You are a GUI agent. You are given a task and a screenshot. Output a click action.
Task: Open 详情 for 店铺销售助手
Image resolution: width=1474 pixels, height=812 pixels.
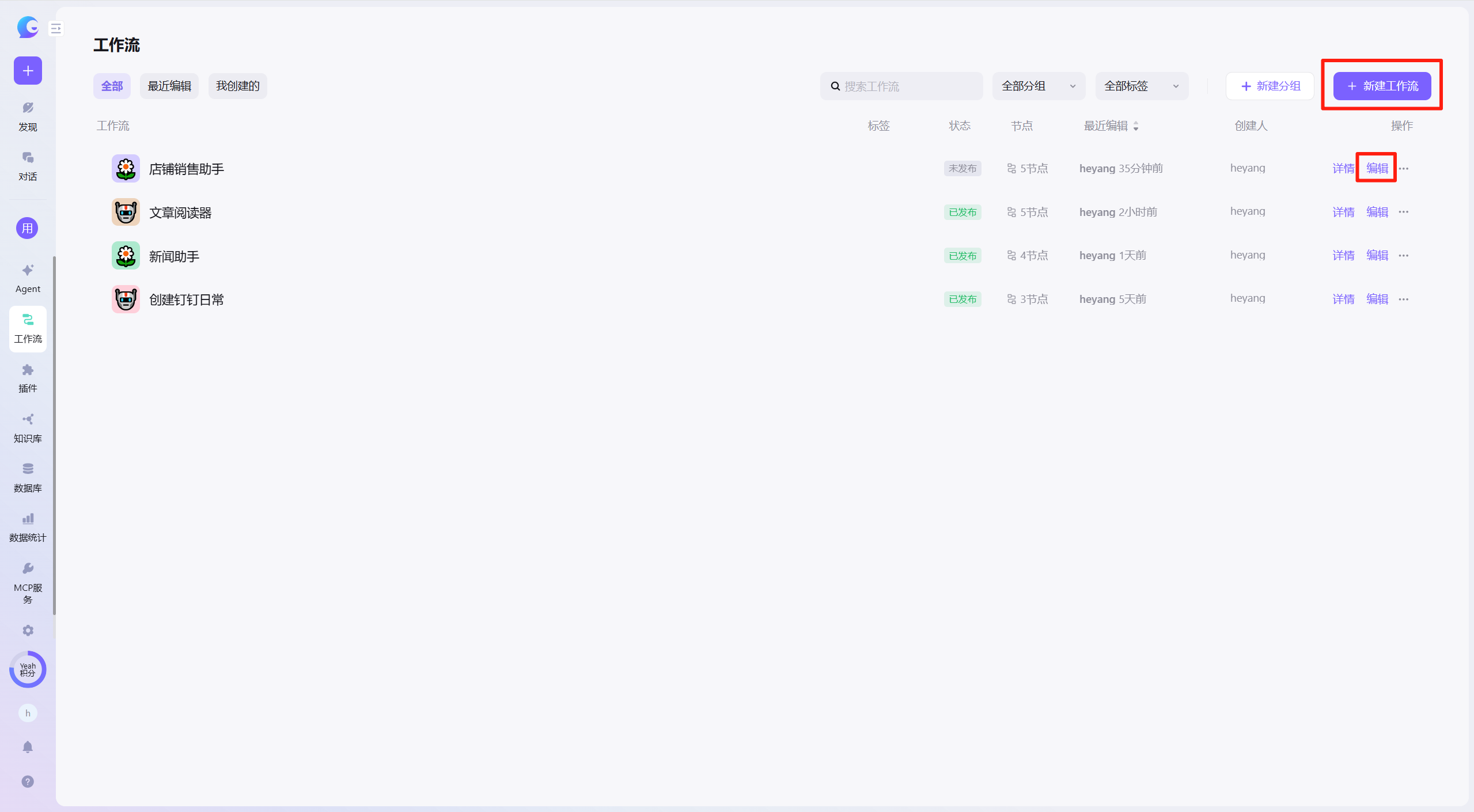click(1343, 169)
